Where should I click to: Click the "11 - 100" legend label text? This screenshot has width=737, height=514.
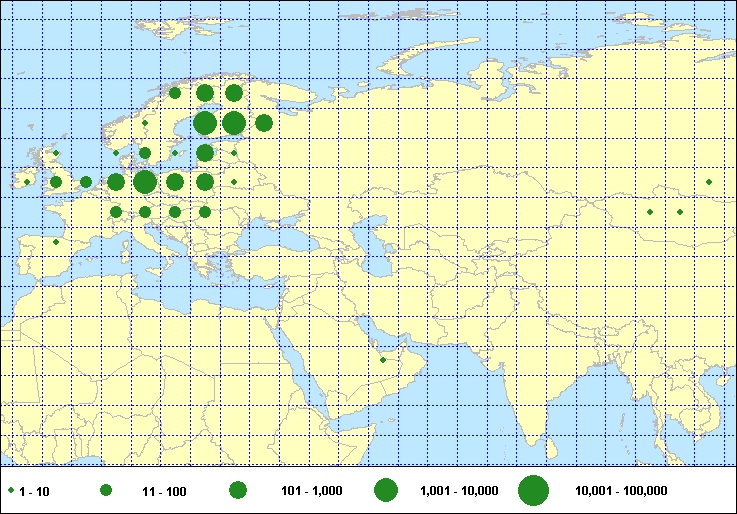(x=164, y=491)
